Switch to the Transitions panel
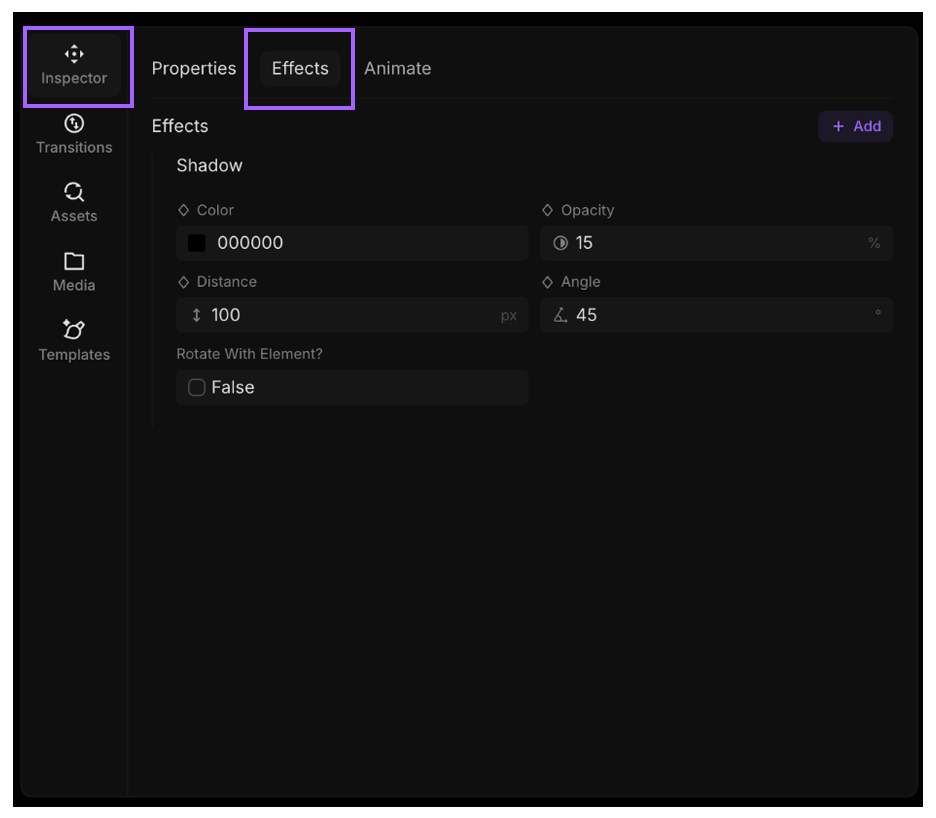The image size is (936, 818). 74,132
